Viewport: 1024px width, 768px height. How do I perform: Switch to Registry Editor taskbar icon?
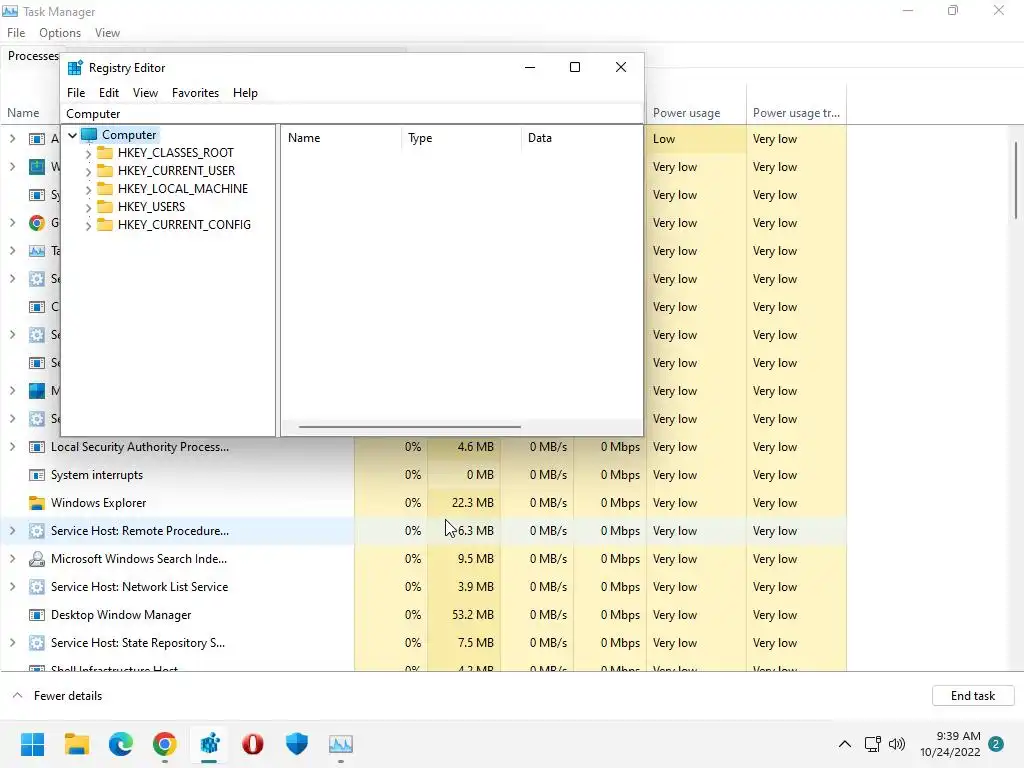coord(209,744)
